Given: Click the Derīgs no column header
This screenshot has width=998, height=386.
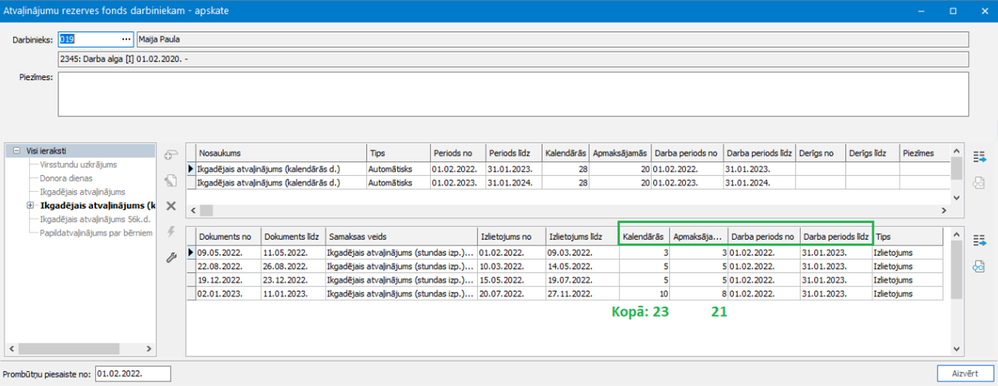Looking at the screenshot, I should pos(820,154).
